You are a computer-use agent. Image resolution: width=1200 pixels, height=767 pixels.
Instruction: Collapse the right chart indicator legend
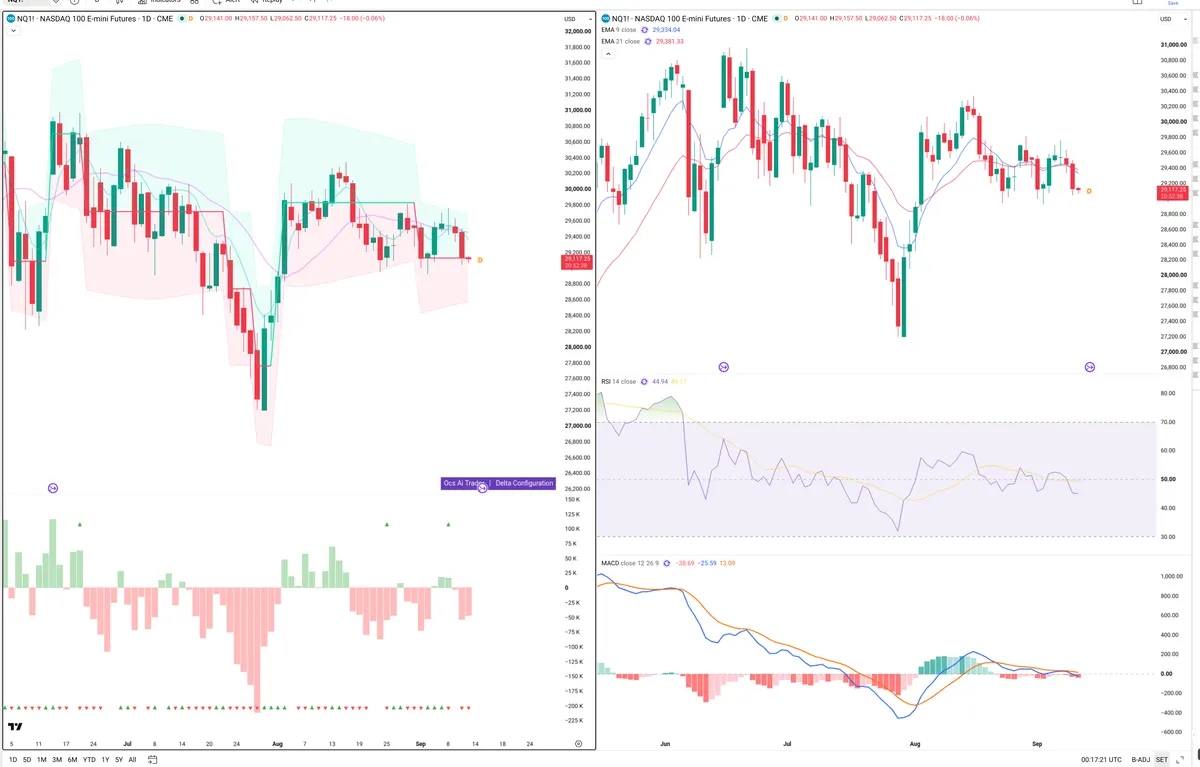(607, 53)
